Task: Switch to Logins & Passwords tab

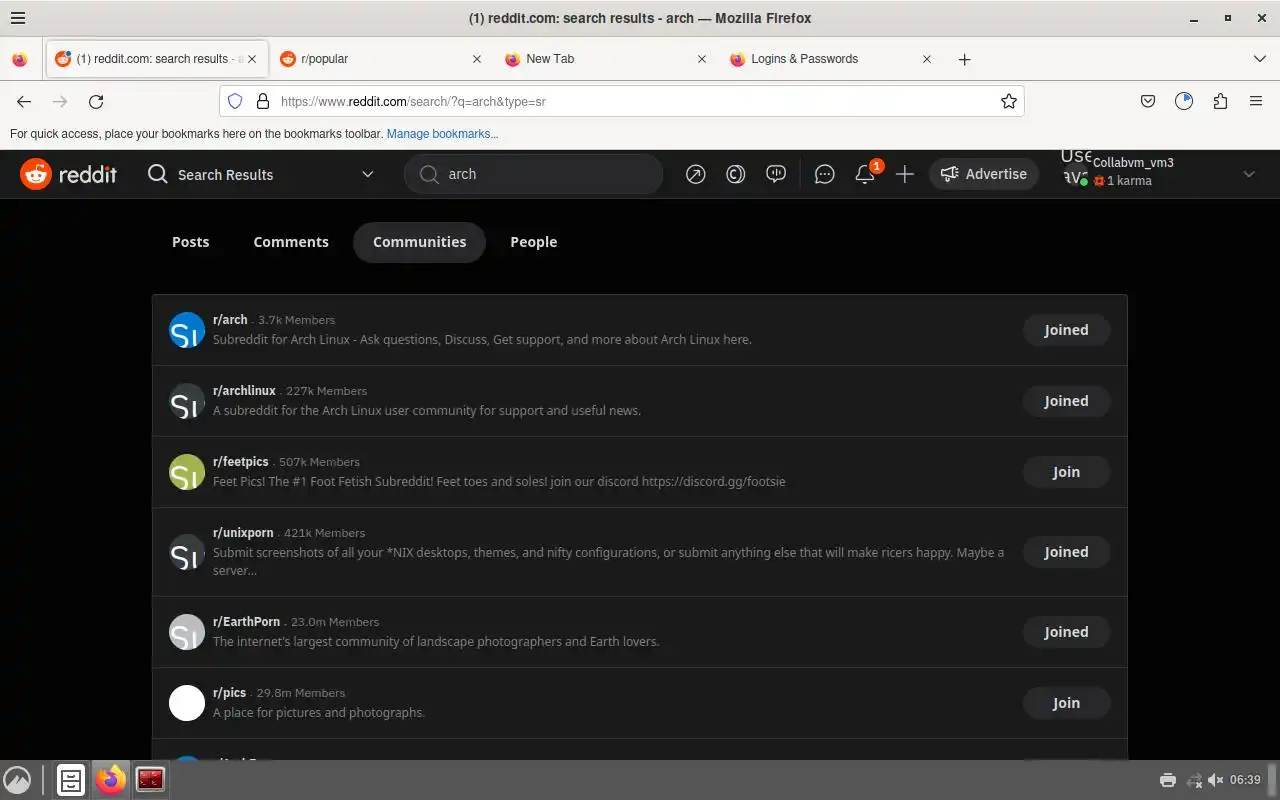Action: (x=830, y=59)
